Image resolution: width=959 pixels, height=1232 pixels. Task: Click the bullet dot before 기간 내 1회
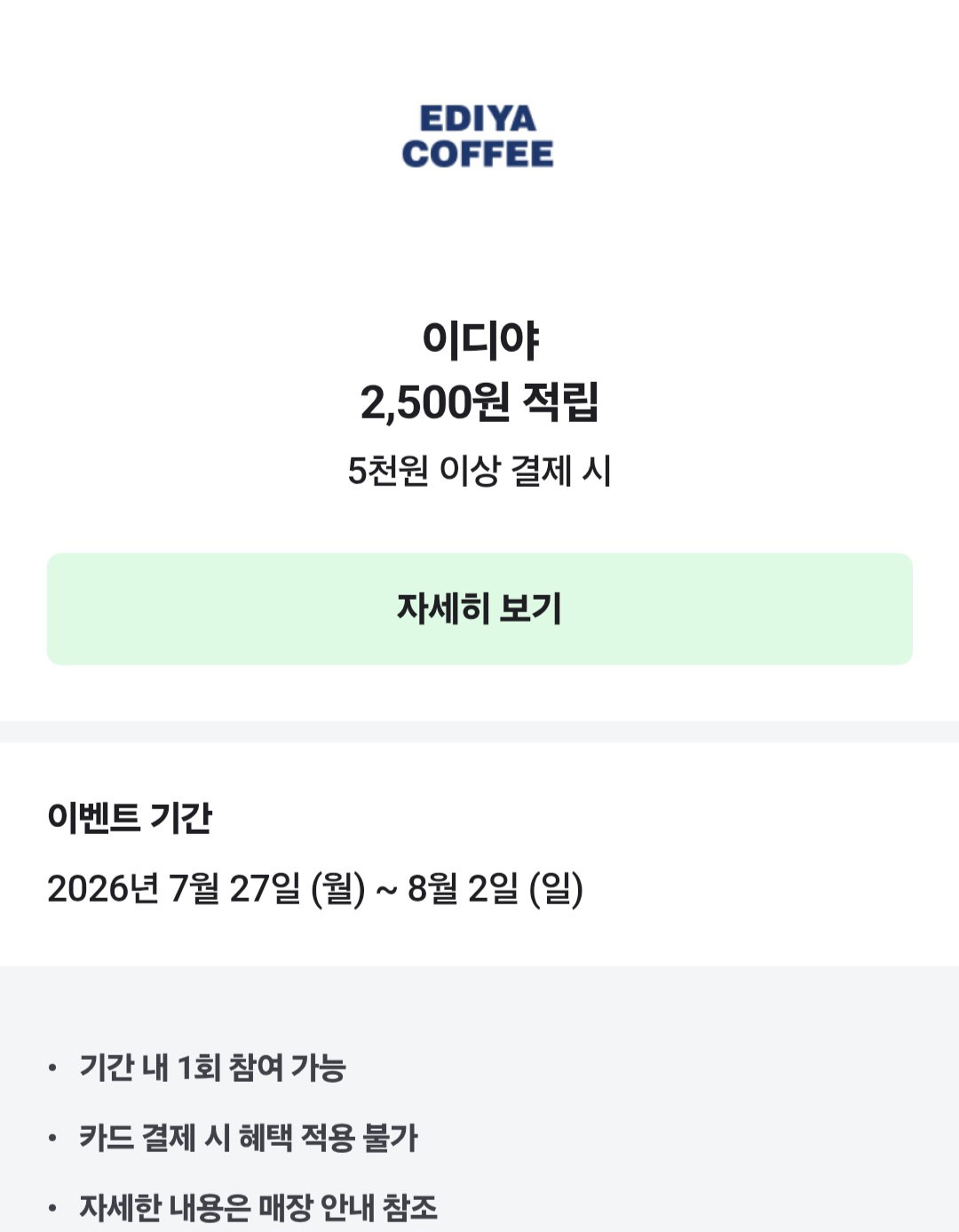pos(52,1067)
